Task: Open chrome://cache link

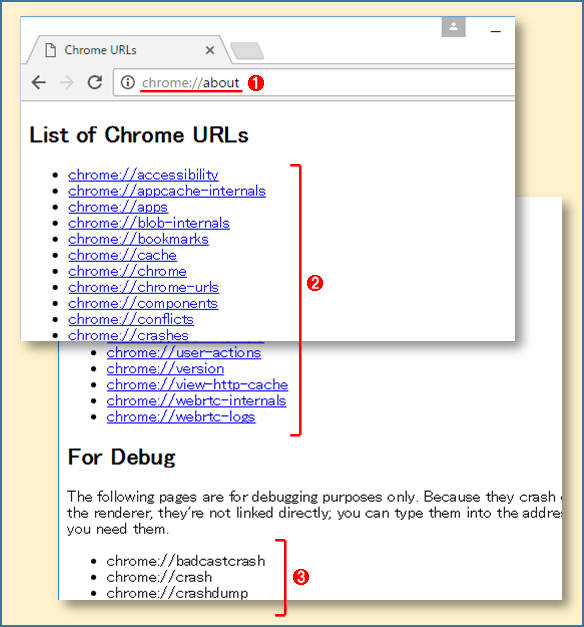Action: click(x=122, y=255)
